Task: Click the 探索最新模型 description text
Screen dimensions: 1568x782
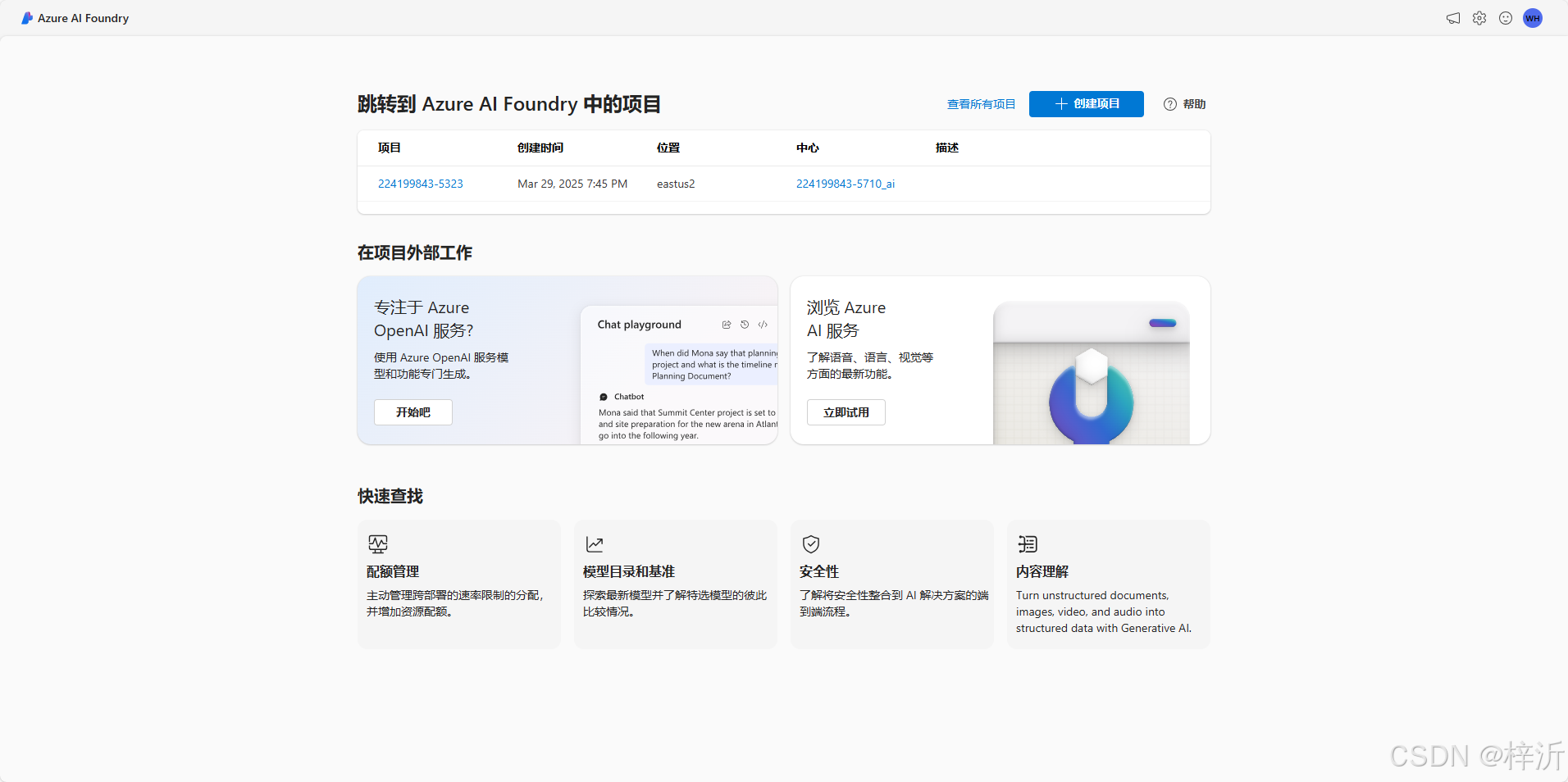Action: click(x=675, y=603)
